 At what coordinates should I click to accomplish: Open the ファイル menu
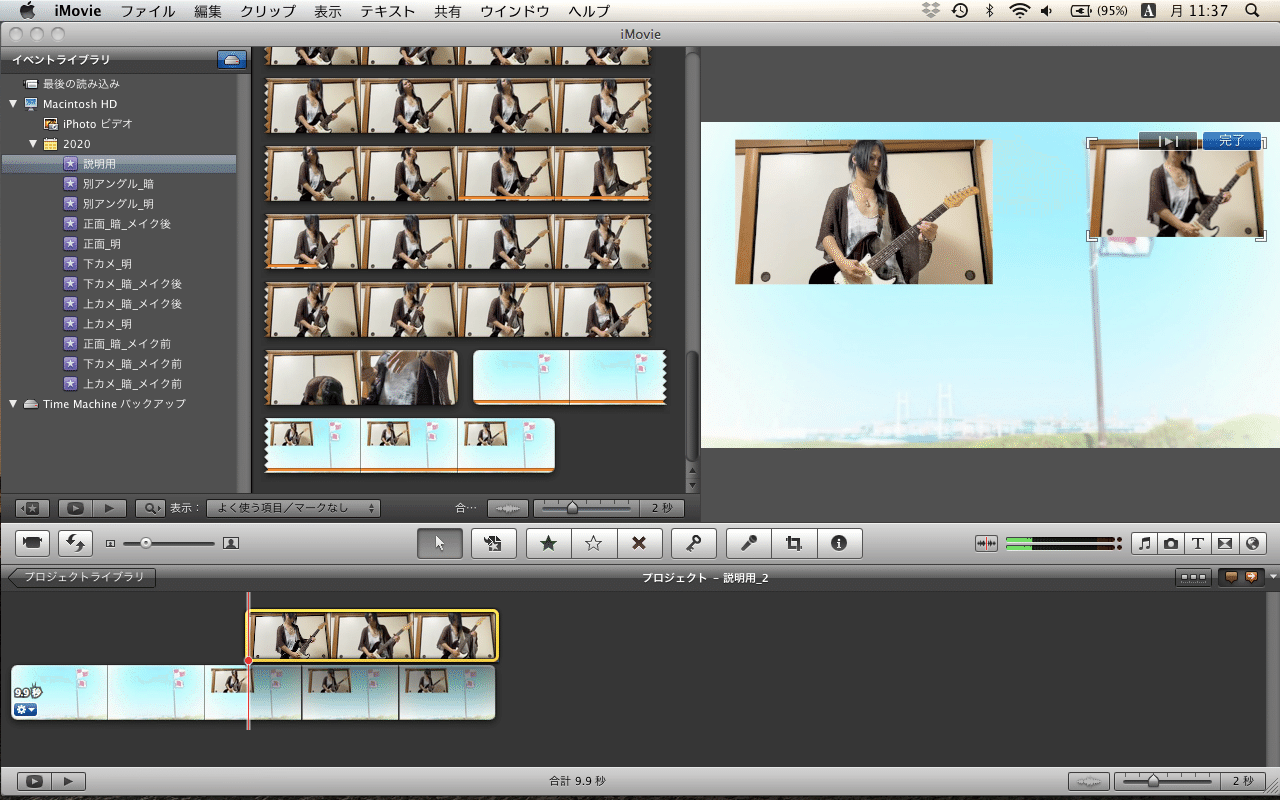[148, 11]
